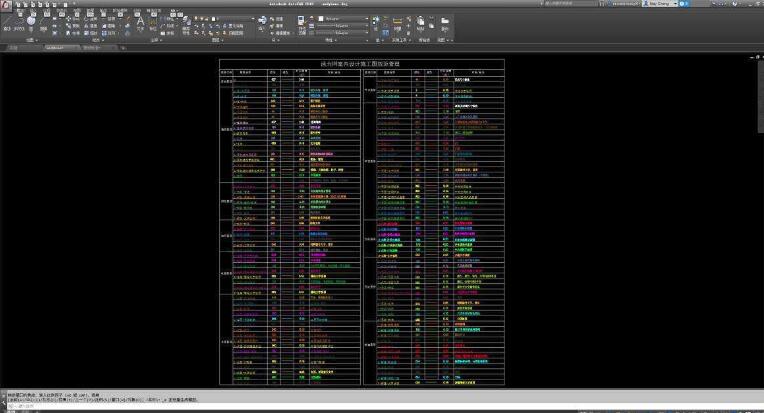The height and width of the screenshot is (413, 764).
Task: Open the AutoCAD application menu (red A)
Action: (x=6, y=7)
